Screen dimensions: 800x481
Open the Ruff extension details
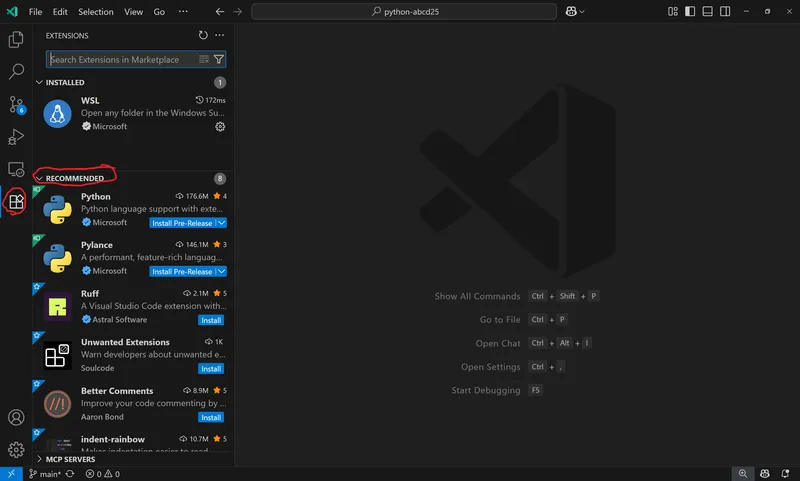134,307
